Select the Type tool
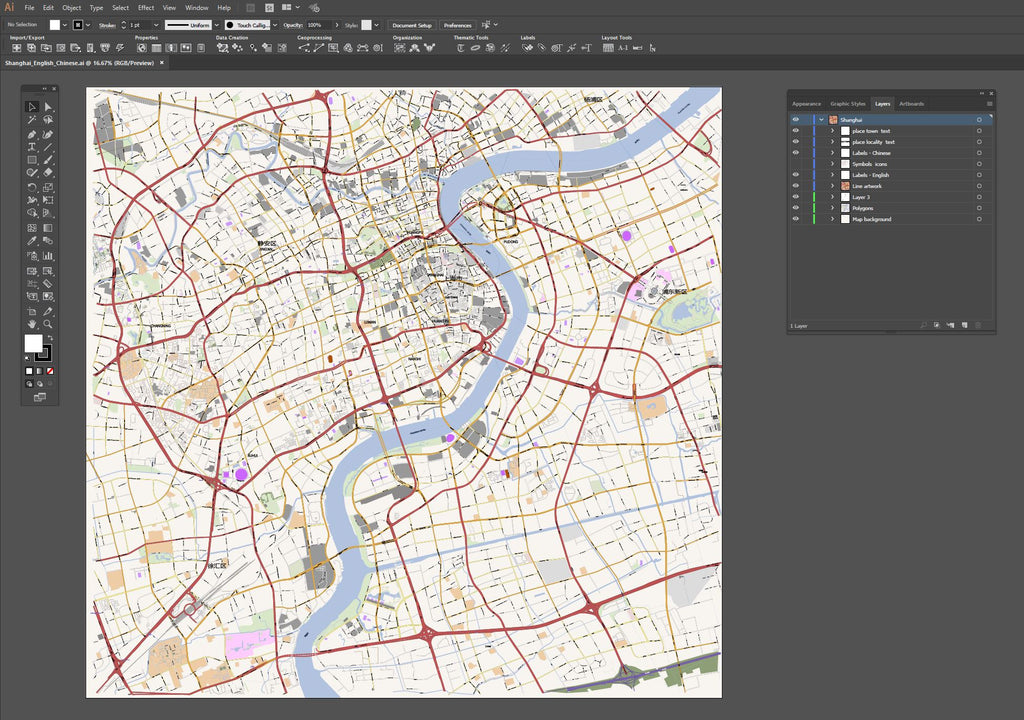 [31, 147]
